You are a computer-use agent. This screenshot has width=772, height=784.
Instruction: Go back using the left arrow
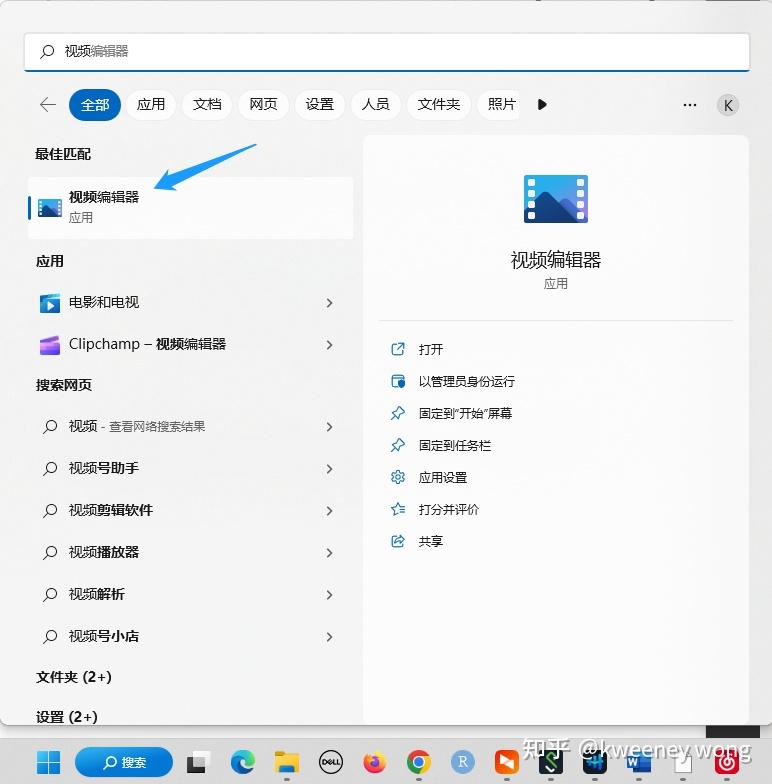pos(48,104)
